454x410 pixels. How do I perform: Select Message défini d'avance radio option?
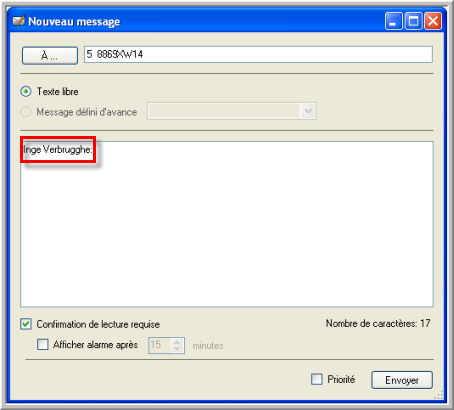coord(26,112)
